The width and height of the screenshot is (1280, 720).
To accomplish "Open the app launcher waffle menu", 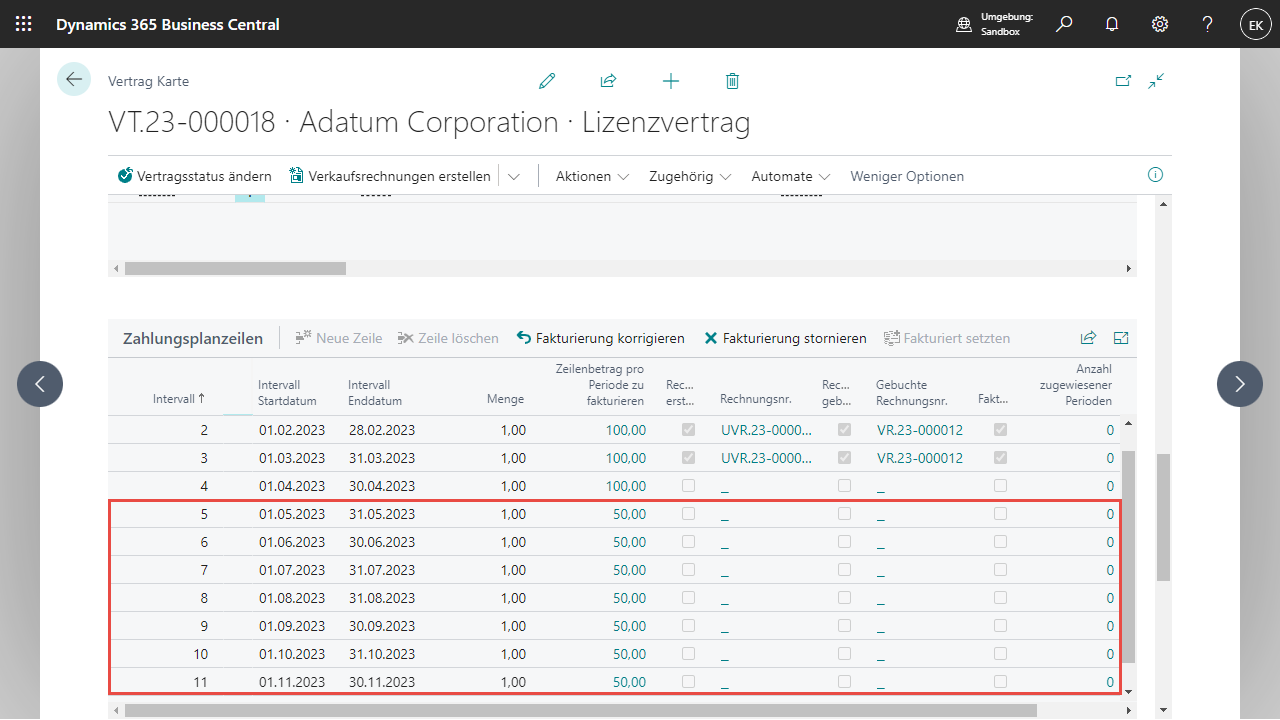I will [x=23, y=24].
